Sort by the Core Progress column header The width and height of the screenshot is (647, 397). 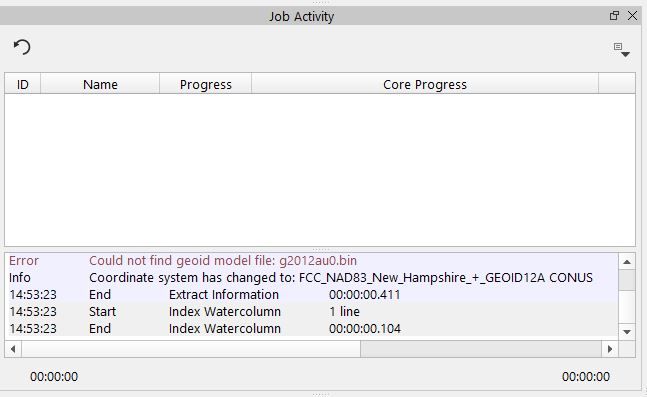coord(425,84)
